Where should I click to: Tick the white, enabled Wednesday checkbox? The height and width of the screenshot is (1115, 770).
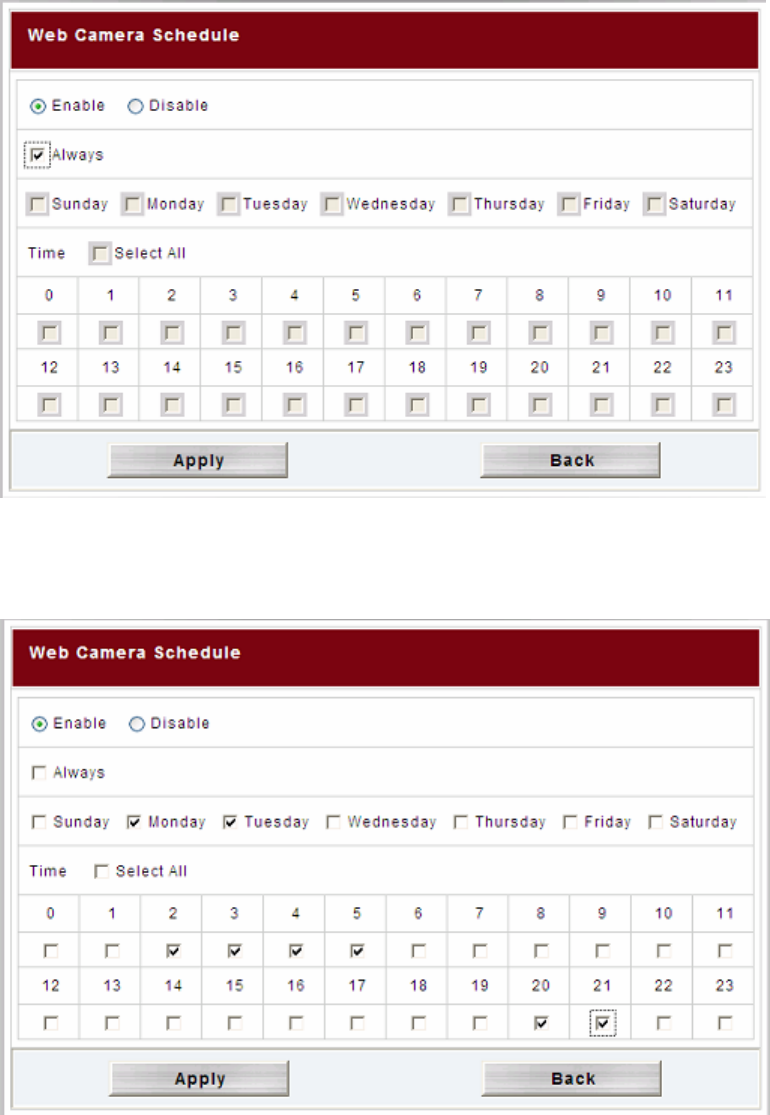334,822
